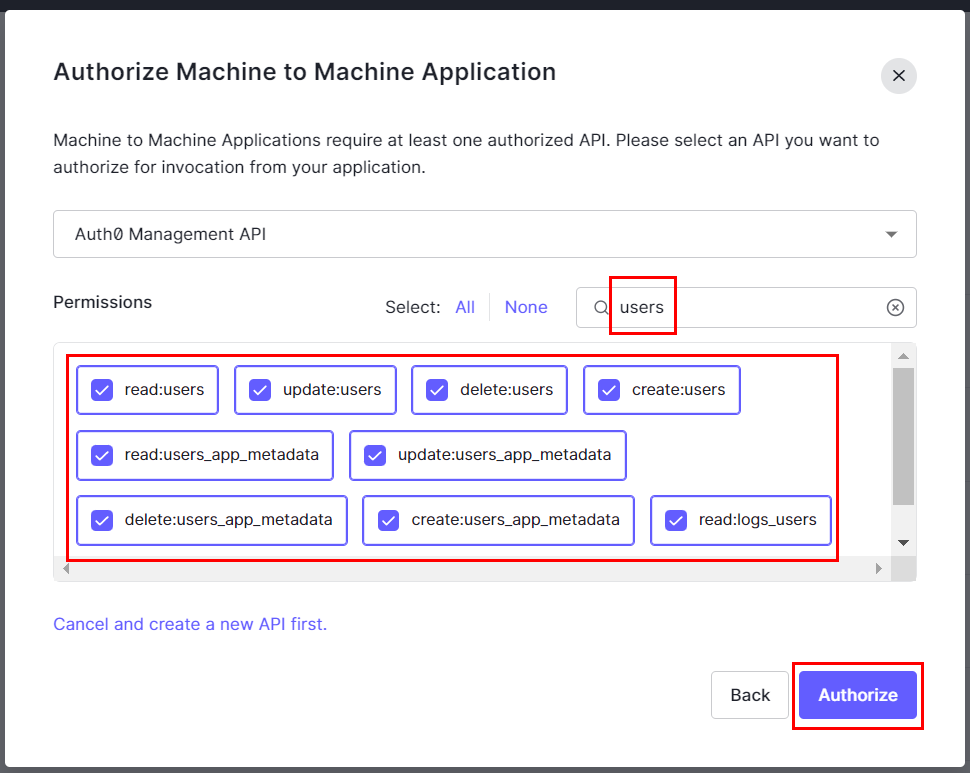
Task: Uncheck the delete:users permission
Action: pos(436,390)
